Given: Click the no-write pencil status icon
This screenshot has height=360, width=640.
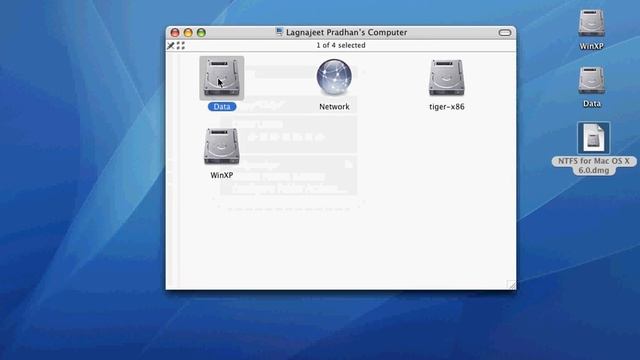Looking at the screenshot, I should click(171, 45).
